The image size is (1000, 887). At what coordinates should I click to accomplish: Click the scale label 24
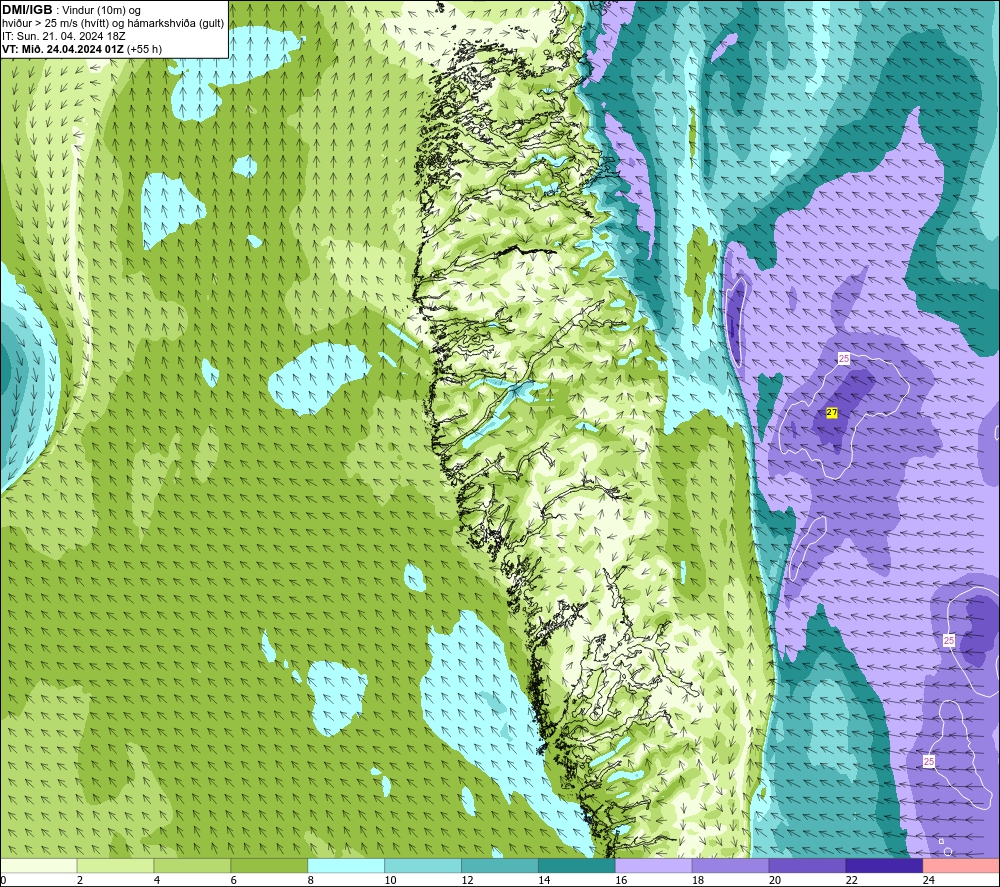tap(929, 880)
